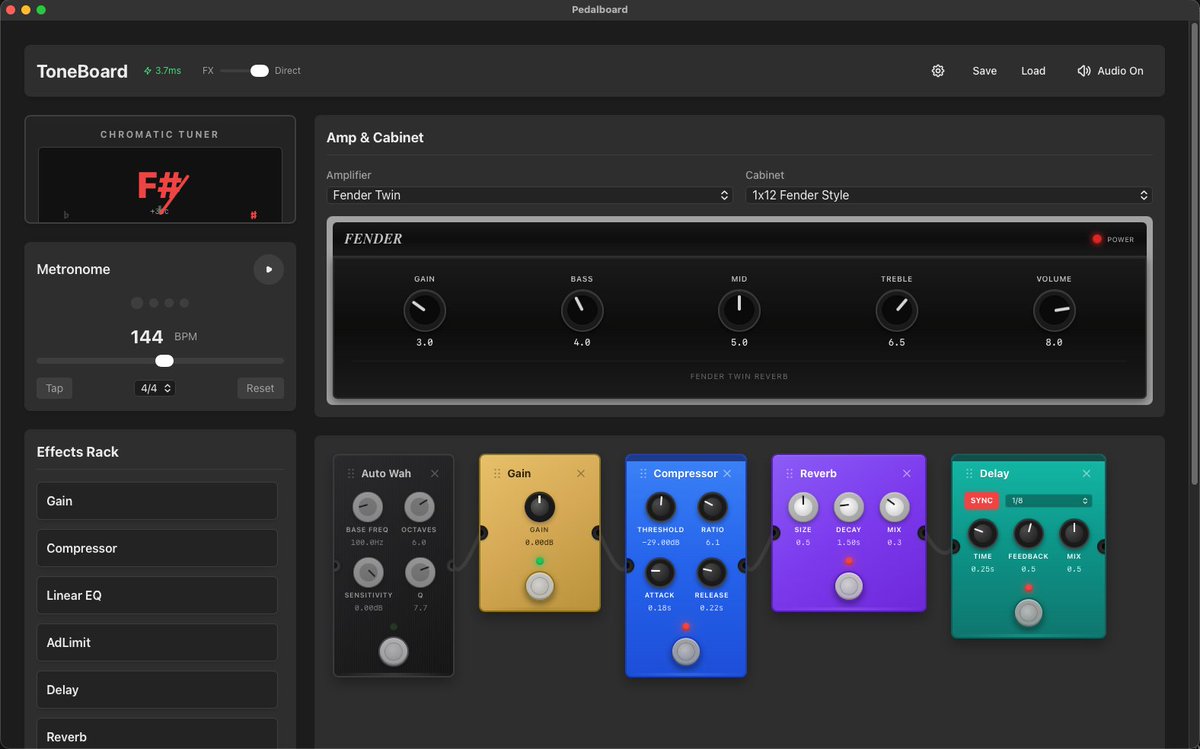
Task: Start the metronome play button
Action: 268,269
